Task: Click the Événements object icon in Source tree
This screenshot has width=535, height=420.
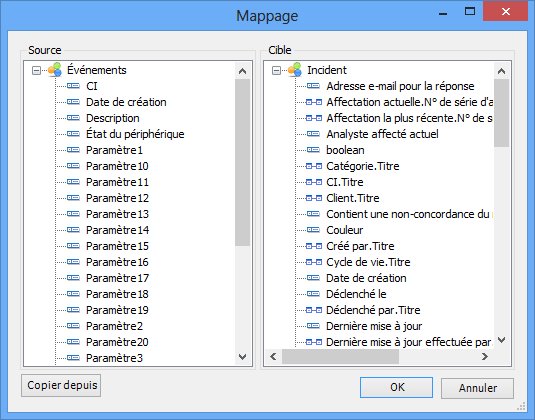Action: coord(55,70)
